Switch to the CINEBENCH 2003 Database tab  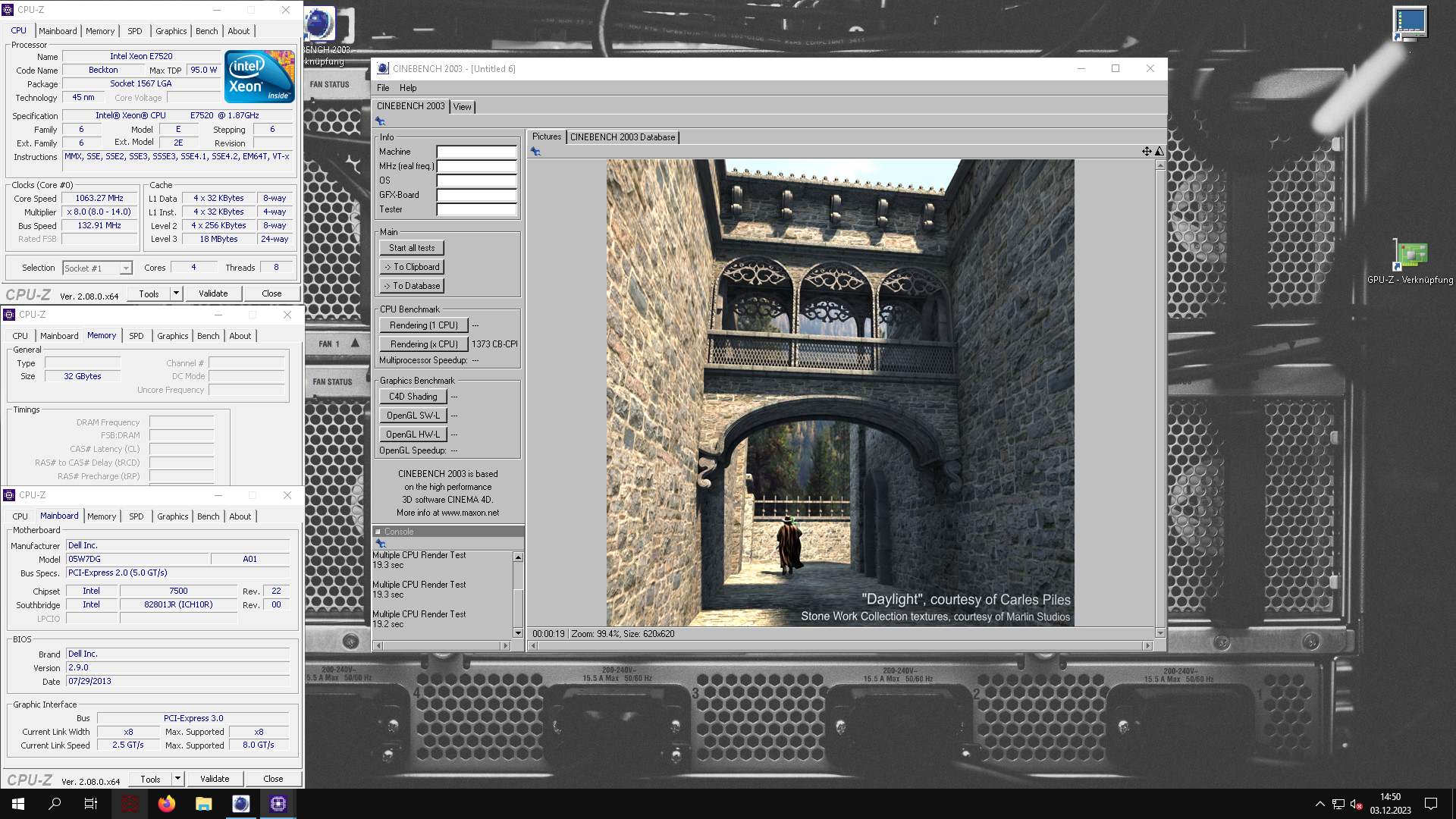(623, 137)
